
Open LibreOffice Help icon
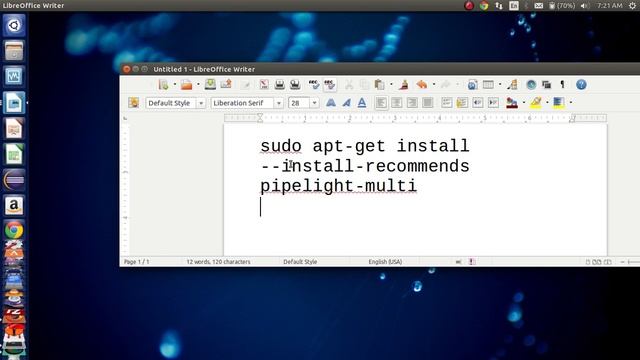pyautogui.click(x=581, y=84)
